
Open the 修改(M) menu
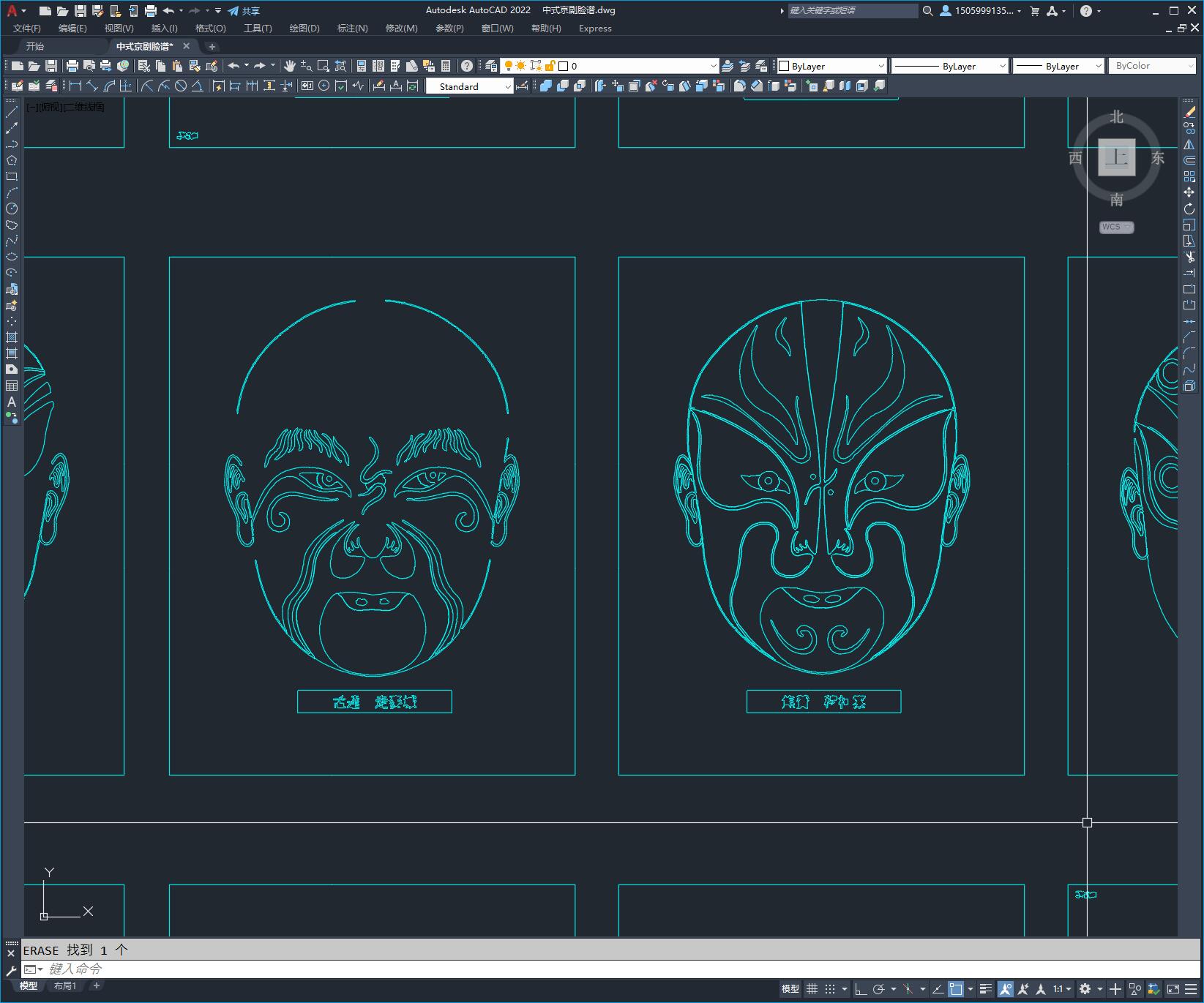click(x=401, y=28)
